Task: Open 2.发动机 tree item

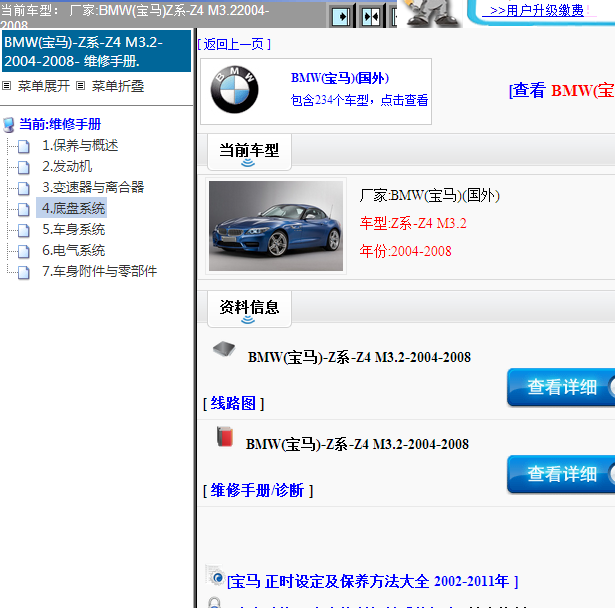Action: coord(67,166)
